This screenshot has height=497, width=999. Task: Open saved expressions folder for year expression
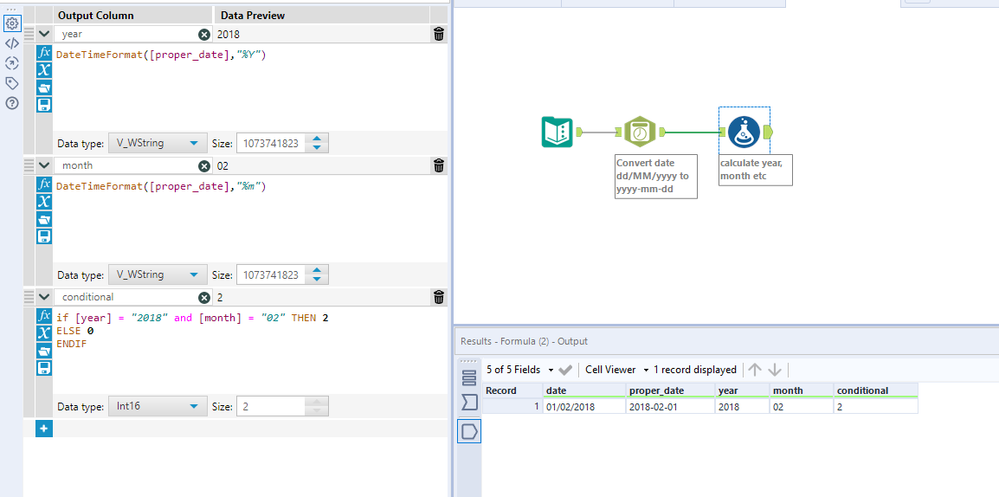pos(44,87)
